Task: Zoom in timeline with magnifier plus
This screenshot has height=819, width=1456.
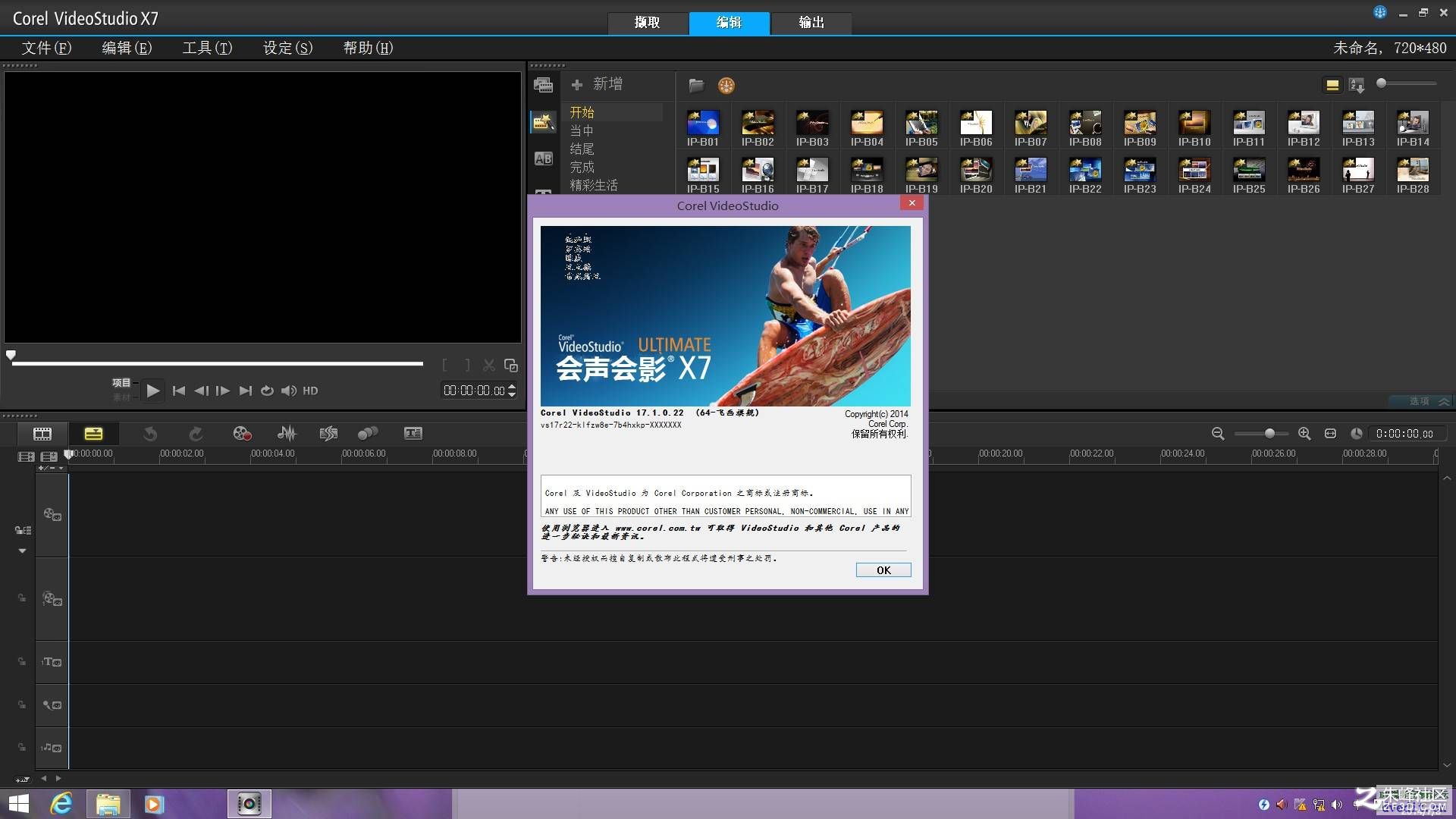Action: 1304,433
